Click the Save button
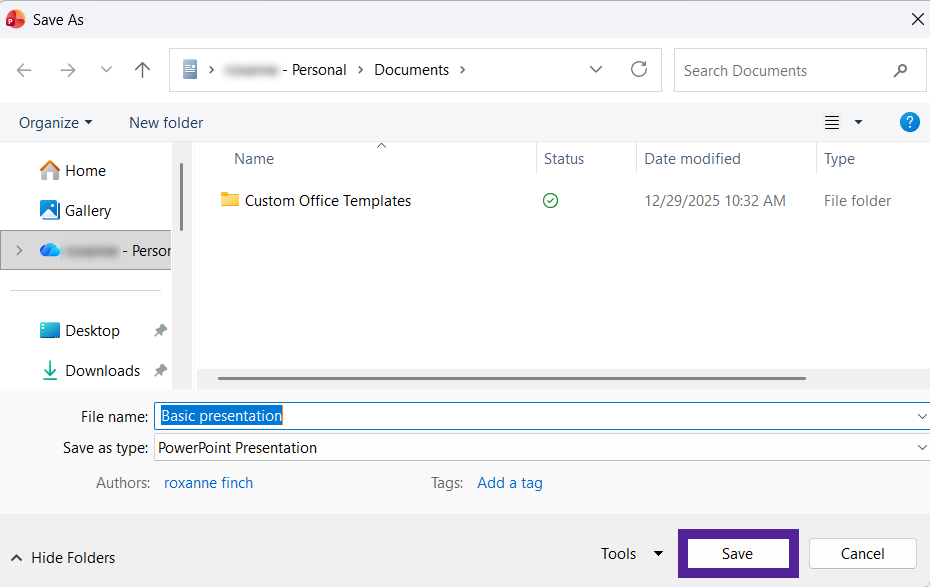Screen dimensions: 930x587 click(737, 554)
